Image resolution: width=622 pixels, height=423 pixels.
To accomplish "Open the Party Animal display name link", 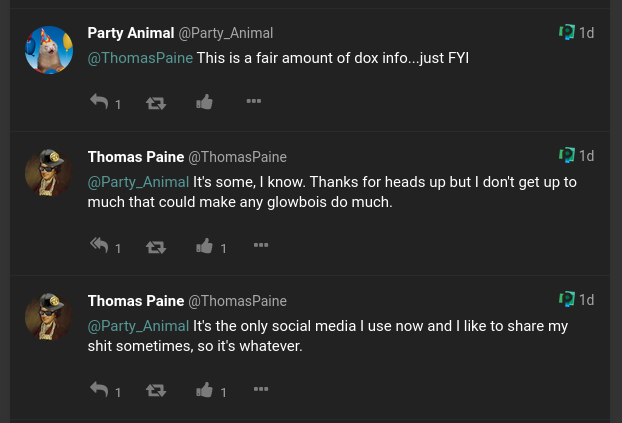I will 131,33.
